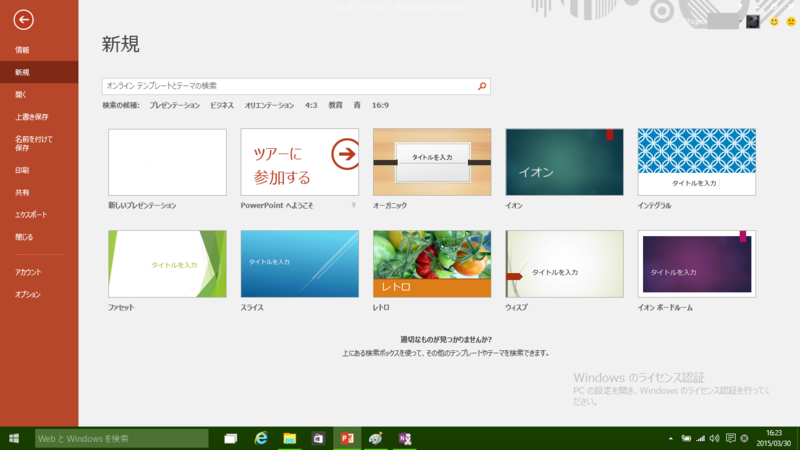Image resolution: width=800 pixels, height=450 pixels.
Task: Open the Paint app on taskbar
Action: coord(376,438)
